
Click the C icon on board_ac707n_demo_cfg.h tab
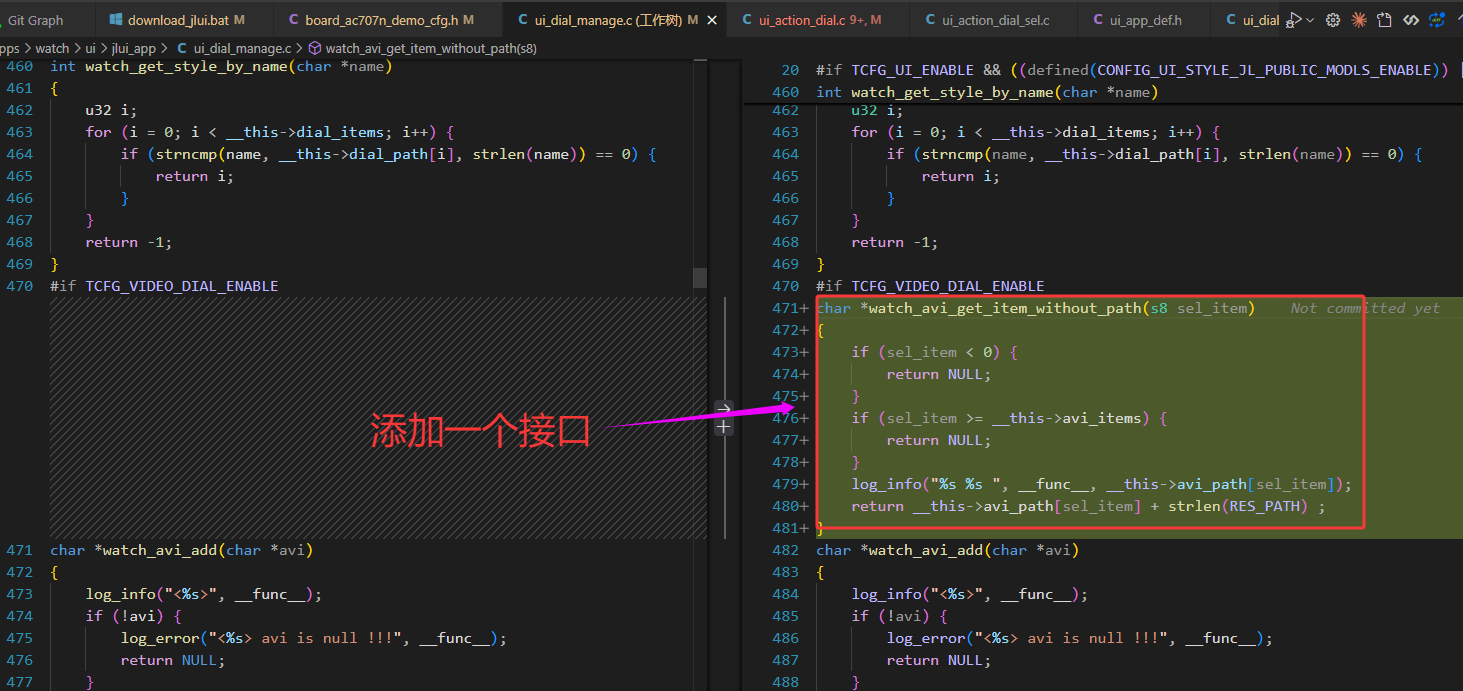[x=294, y=20]
